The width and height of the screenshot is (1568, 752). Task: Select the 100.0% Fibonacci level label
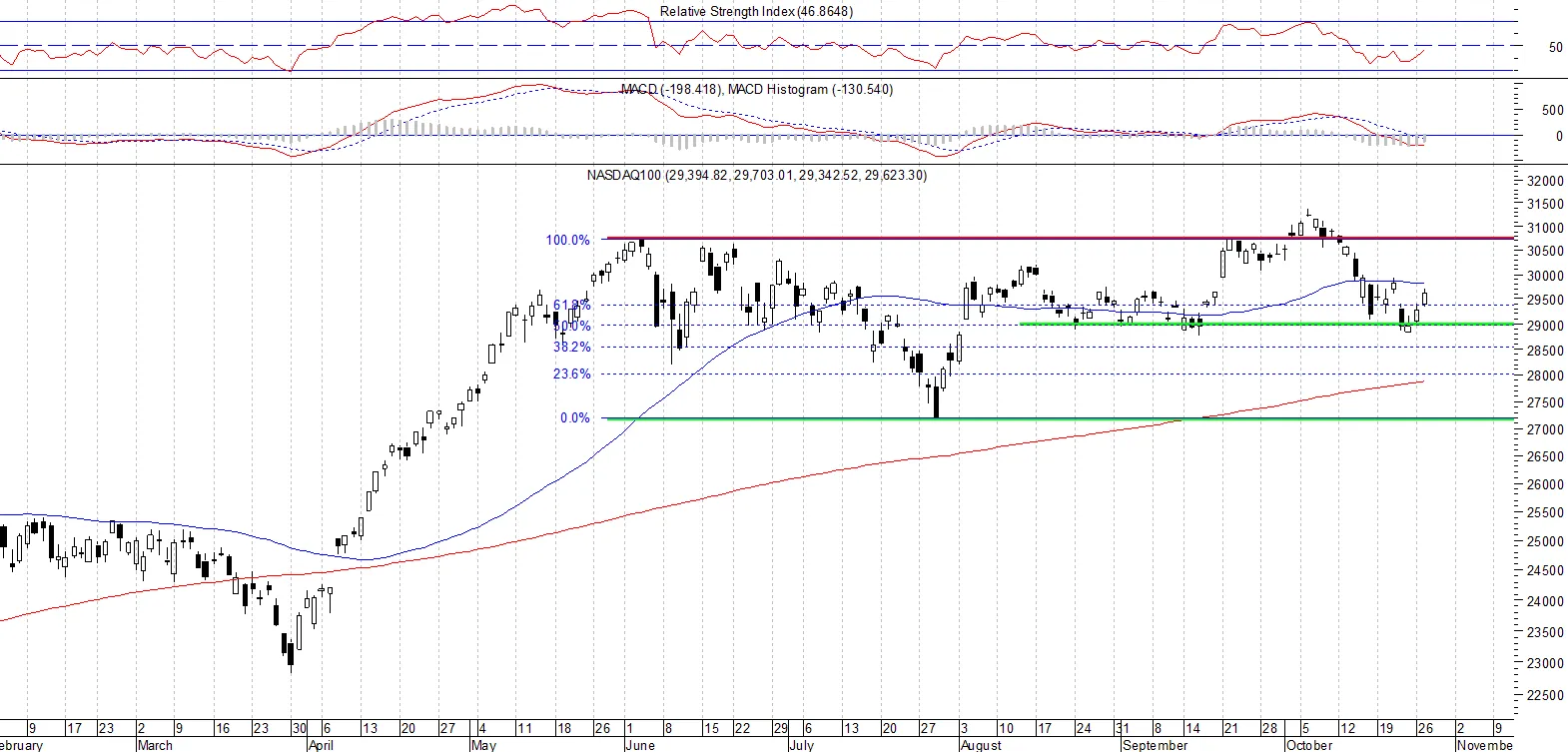[567, 241]
